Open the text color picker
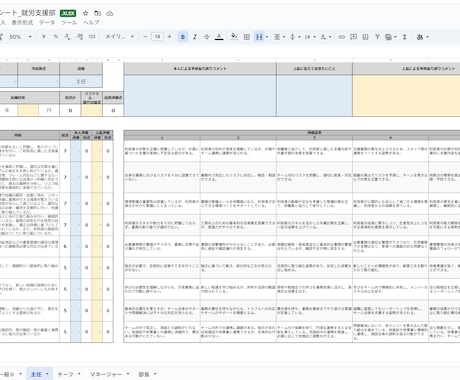This screenshot has height=380, width=460. tap(219, 37)
